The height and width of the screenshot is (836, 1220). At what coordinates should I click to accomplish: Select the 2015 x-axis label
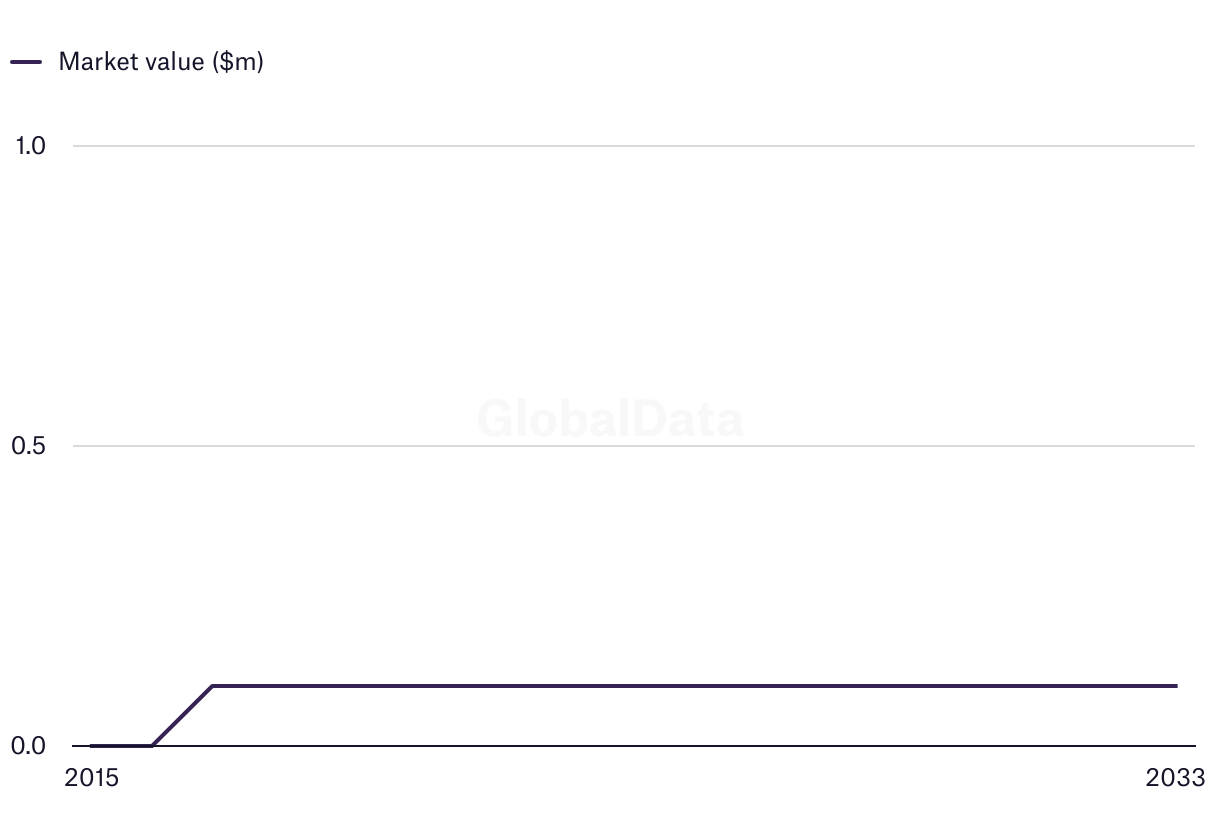91,778
